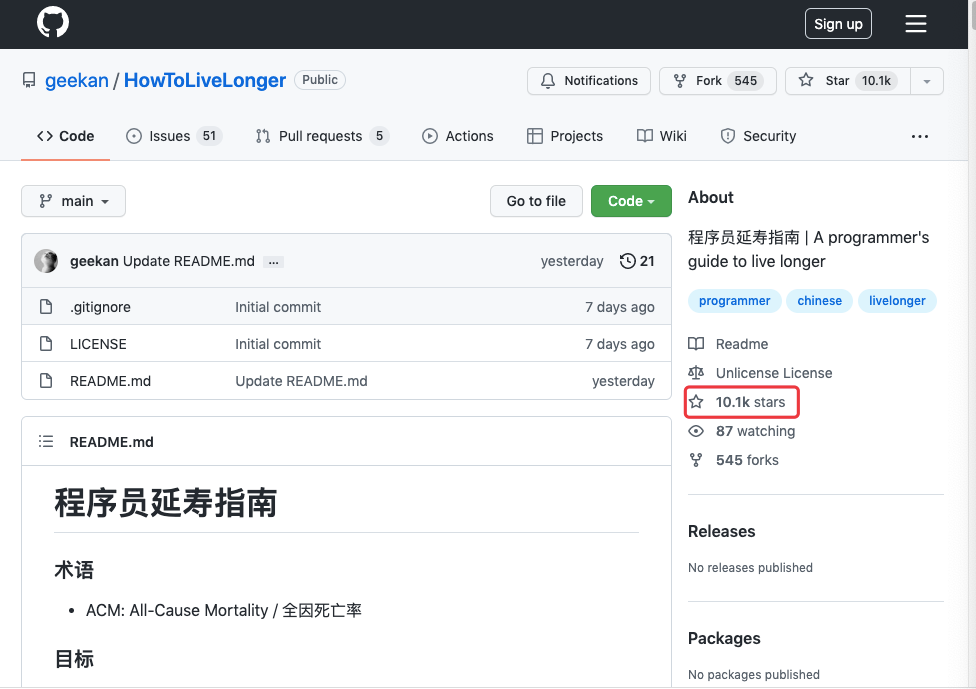
Task: Open the Actions tab
Action: point(458,136)
